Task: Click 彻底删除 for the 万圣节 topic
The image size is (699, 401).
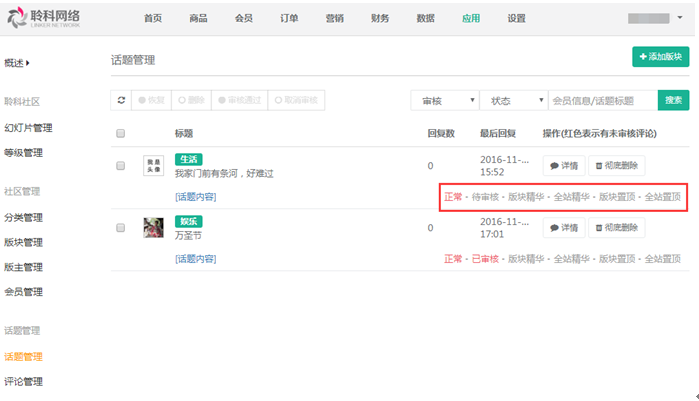Action: pos(616,228)
